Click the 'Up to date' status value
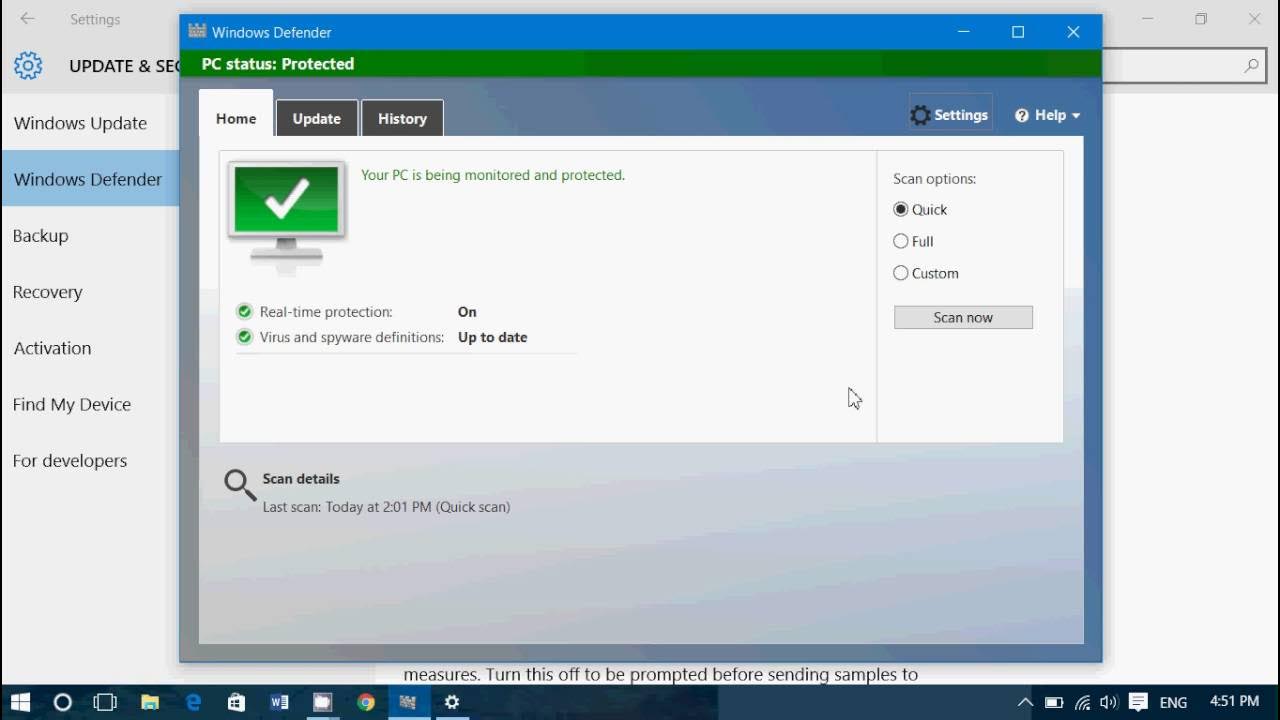The image size is (1280, 720). coord(492,337)
